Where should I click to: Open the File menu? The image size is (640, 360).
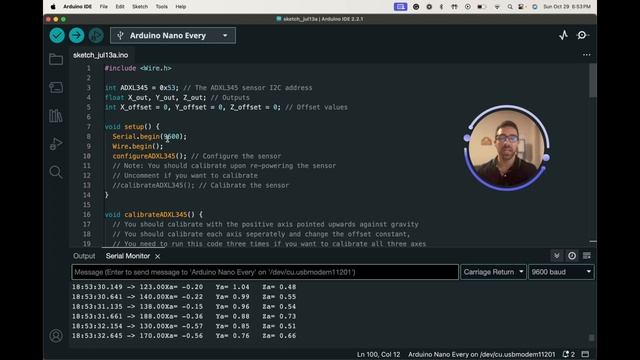click(104, 7)
